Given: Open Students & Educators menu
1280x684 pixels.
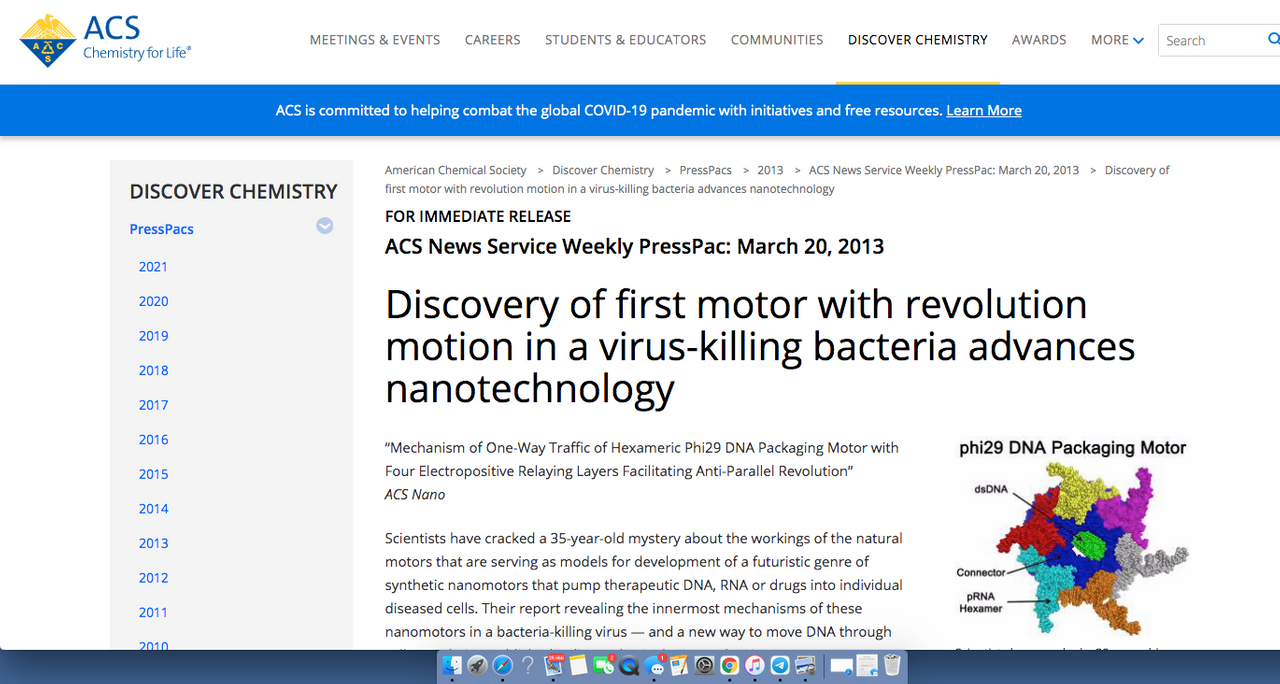Looking at the screenshot, I should tap(626, 40).
